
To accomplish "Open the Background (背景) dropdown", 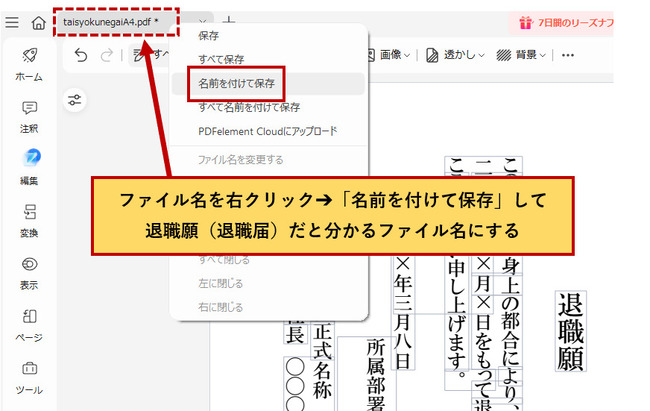I will click(521, 55).
